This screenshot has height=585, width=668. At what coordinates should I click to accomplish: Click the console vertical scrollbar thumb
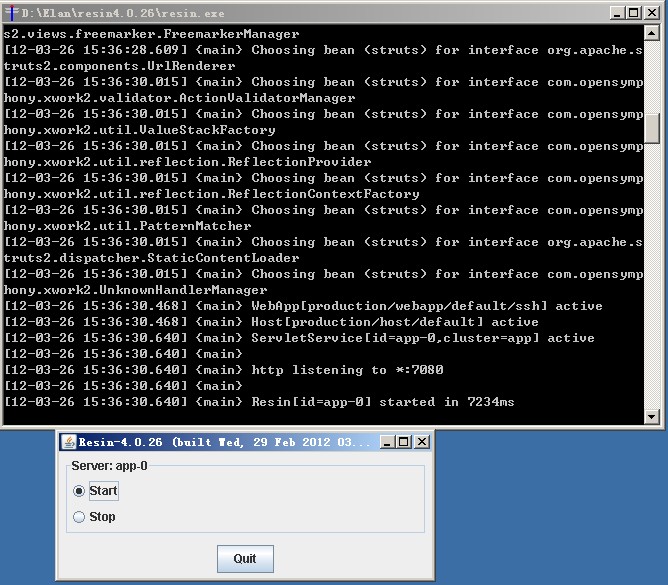651,129
